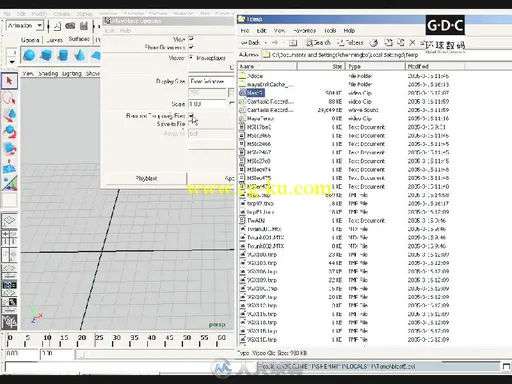Open the Folders view in Explorer toolbar
The width and height of the screenshot is (512, 384).
coord(350,43)
